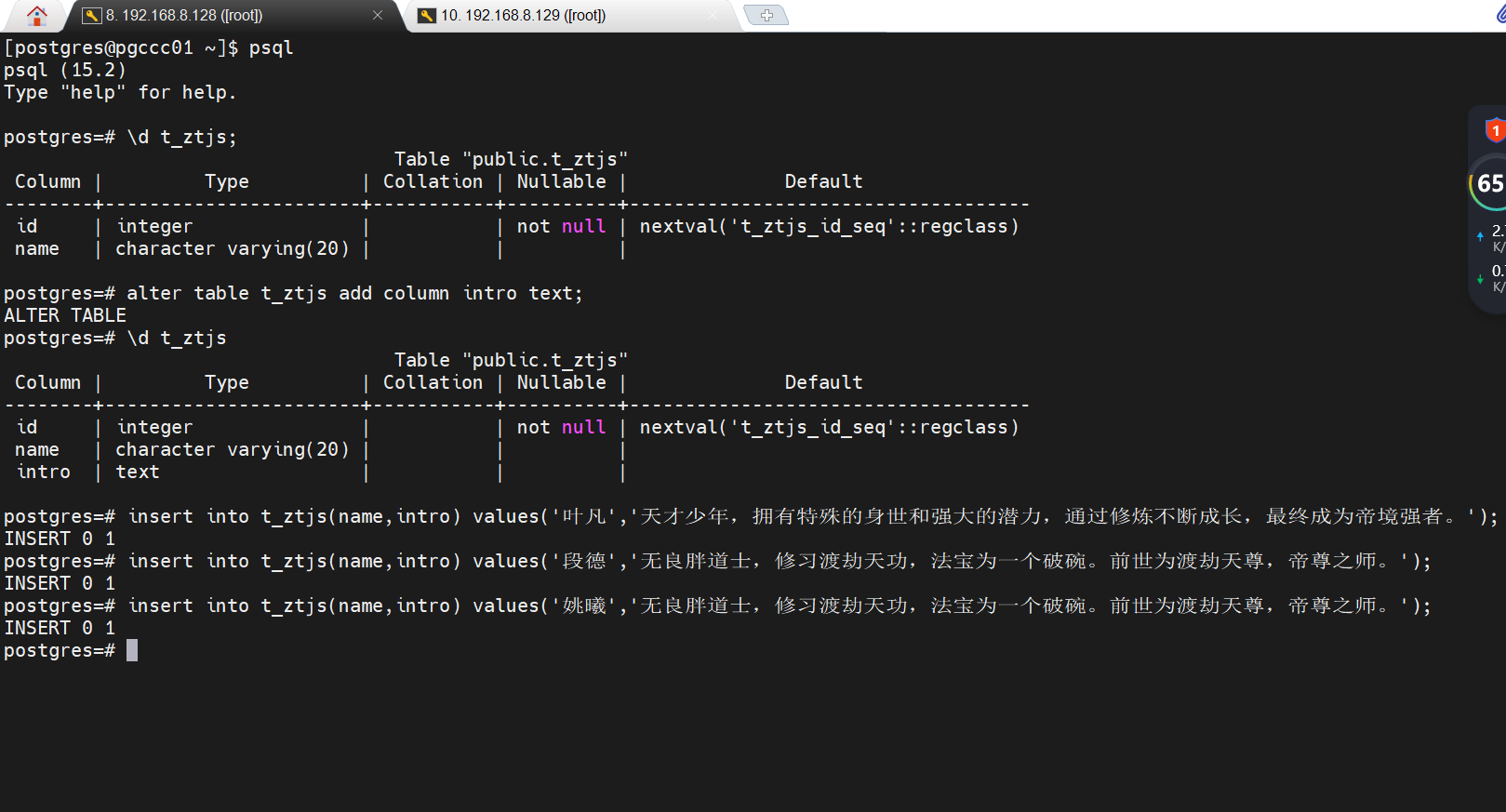Click the psql (15.2) version line

[x=64, y=70]
